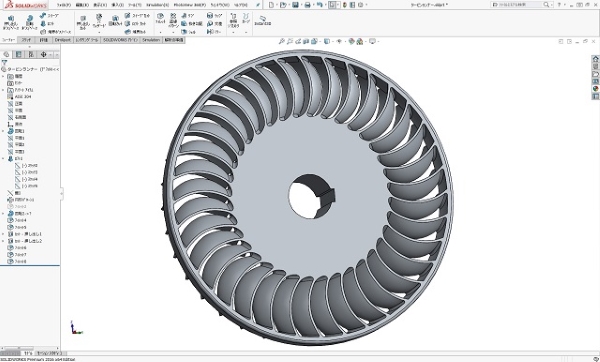Click the Save icon in the top toolbar
Viewport: 600px width, 362px height.
pos(295,5)
